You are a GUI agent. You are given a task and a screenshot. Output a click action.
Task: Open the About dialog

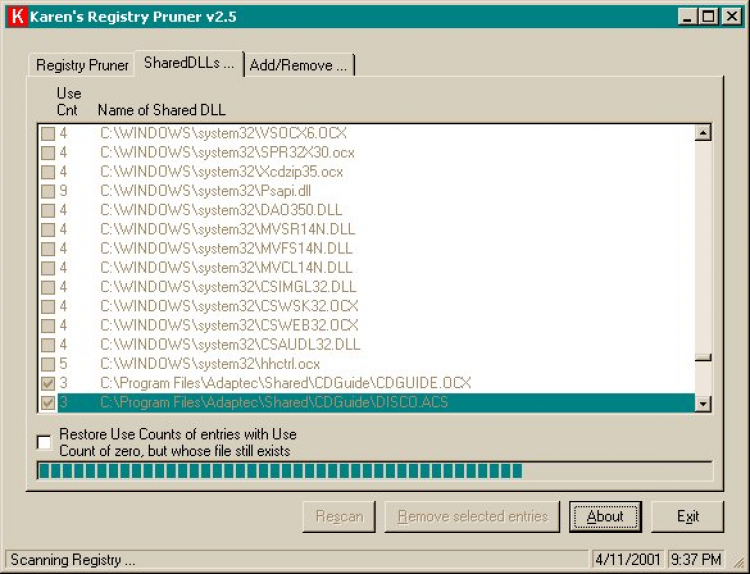(605, 517)
